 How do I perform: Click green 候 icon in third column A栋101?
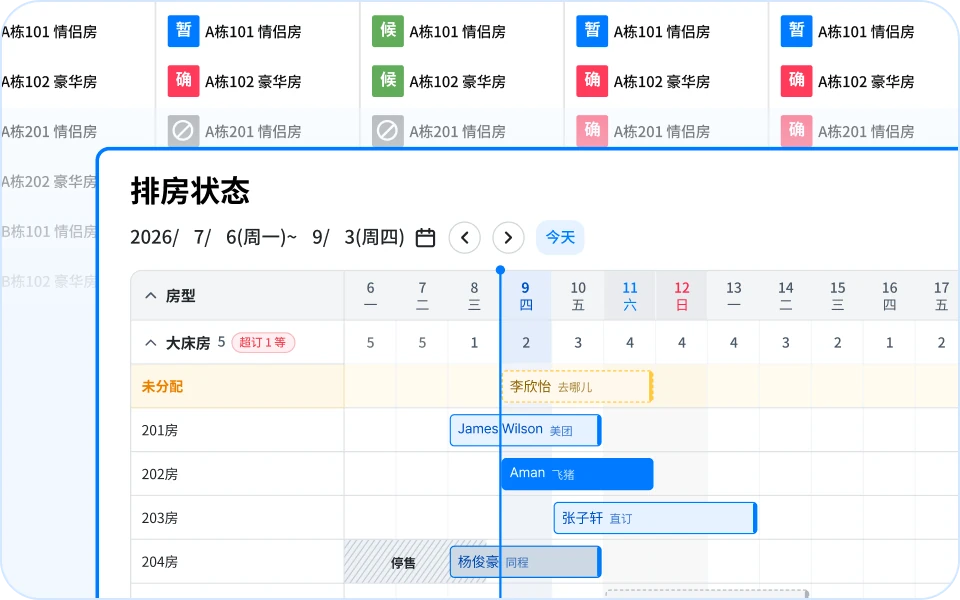click(388, 31)
